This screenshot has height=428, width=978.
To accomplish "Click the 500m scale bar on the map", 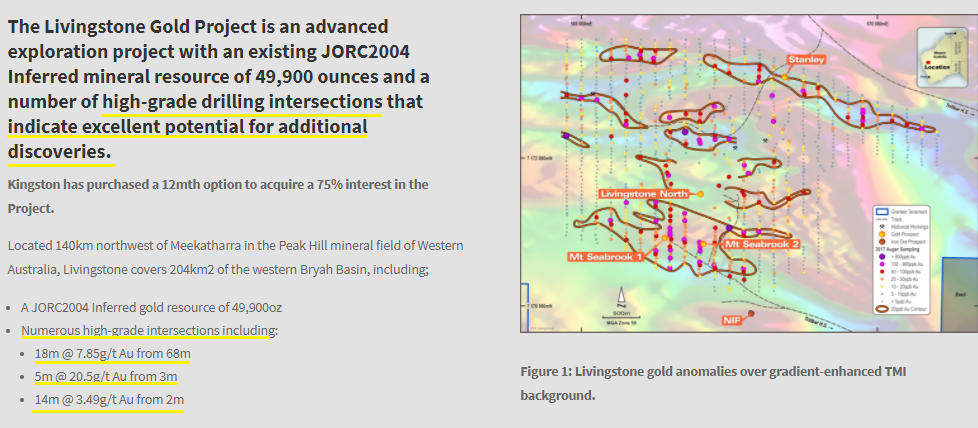I will coord(621,313).
